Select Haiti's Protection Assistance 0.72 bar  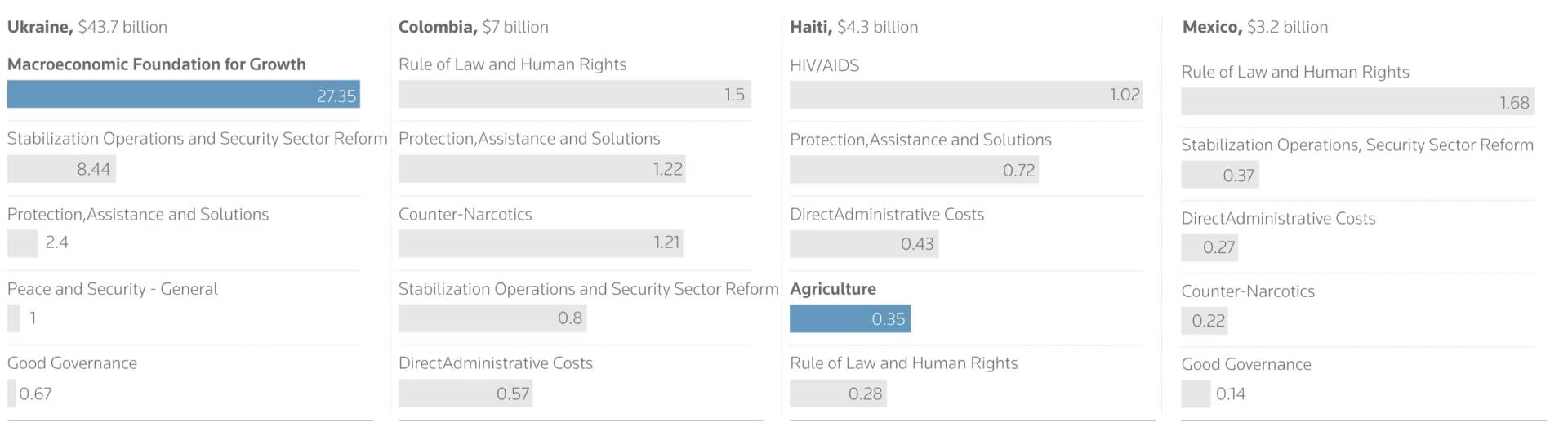(914, 170)
